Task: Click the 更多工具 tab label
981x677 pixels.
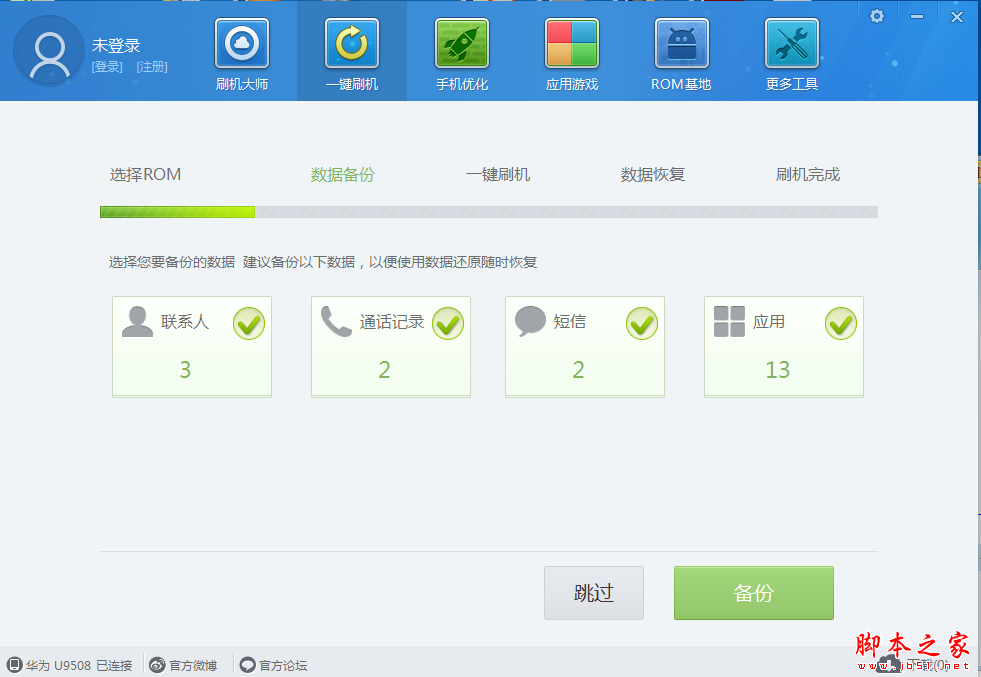Action: (x=792, y=84)
